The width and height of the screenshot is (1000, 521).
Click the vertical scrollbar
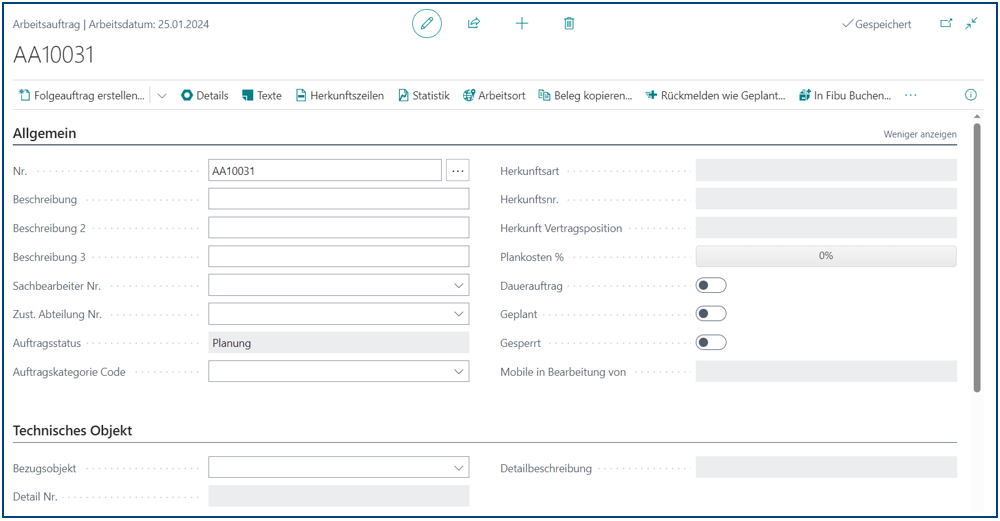pos(977,258)
